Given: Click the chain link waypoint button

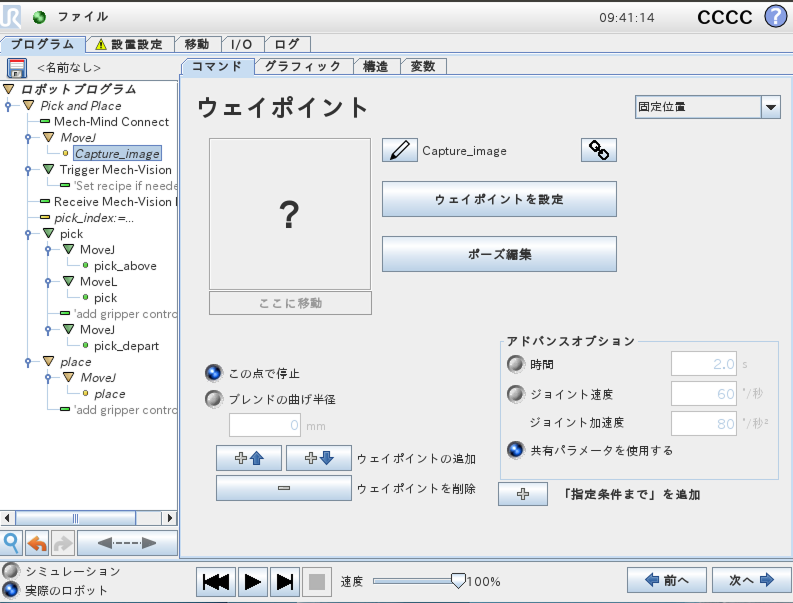Looking at the screenshot, I should pos(599,150).
